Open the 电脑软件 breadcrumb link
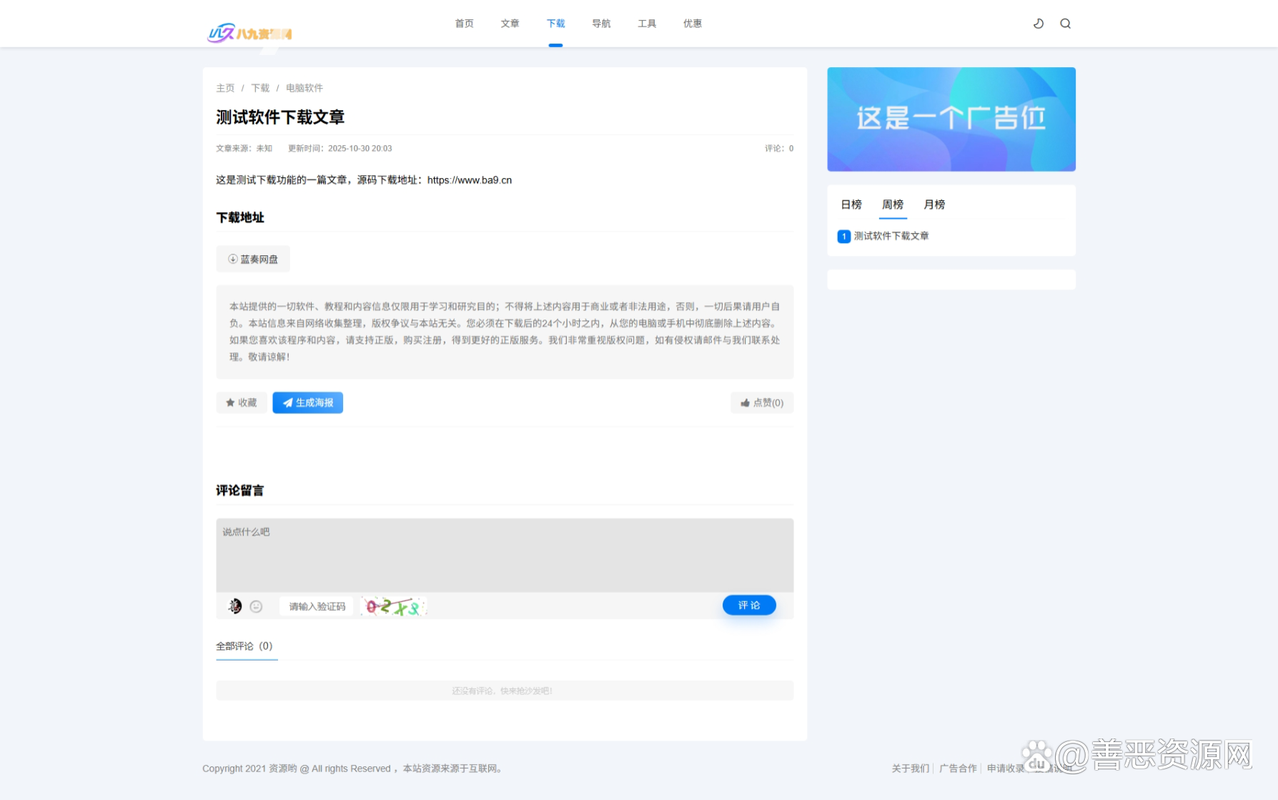The height and width of the screenshot is (800, 1278). pyautogui.click(x=304, y=87)
